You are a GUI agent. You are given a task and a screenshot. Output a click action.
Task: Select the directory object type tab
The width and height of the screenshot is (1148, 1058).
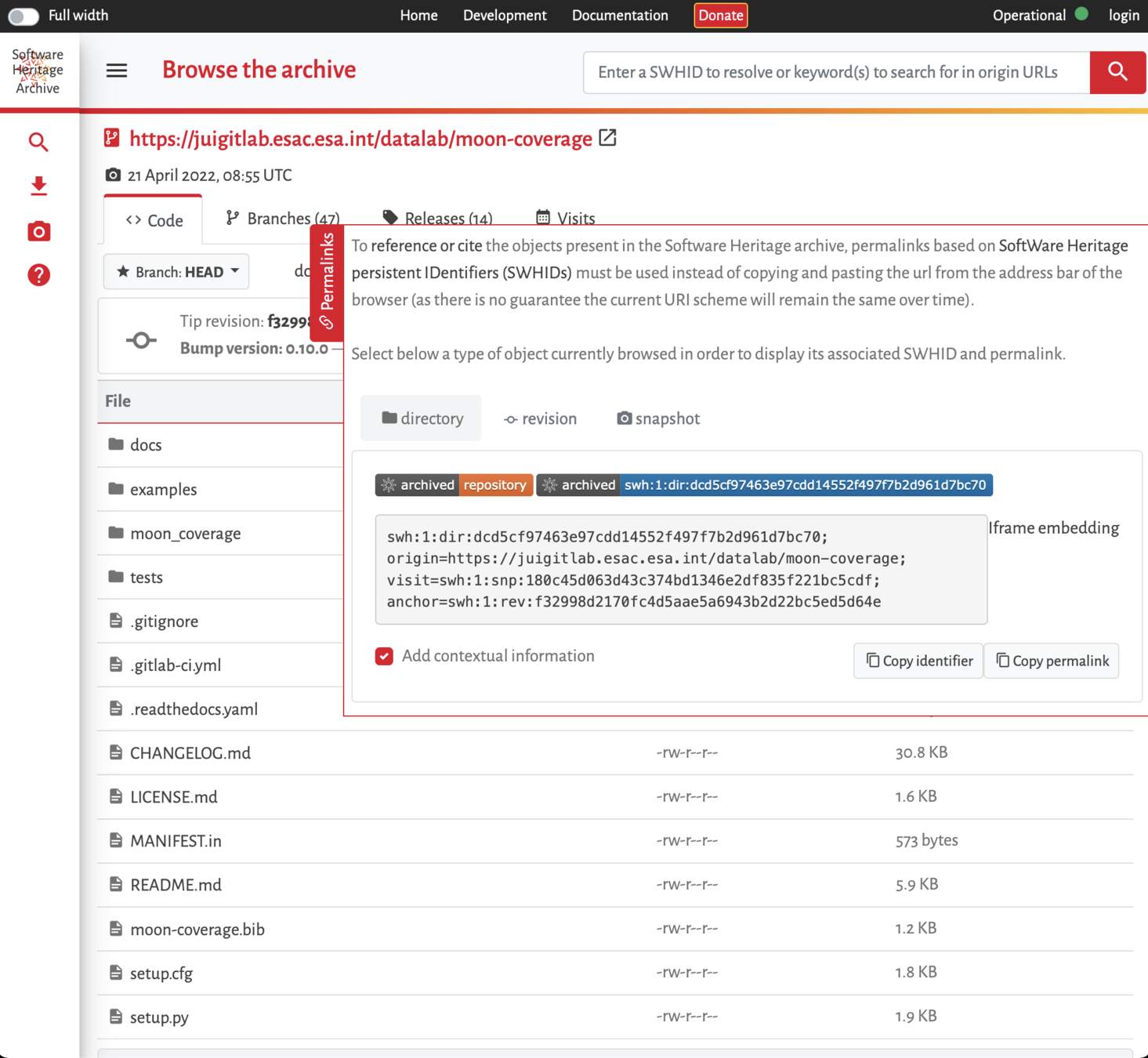click(x=422, y=418)
